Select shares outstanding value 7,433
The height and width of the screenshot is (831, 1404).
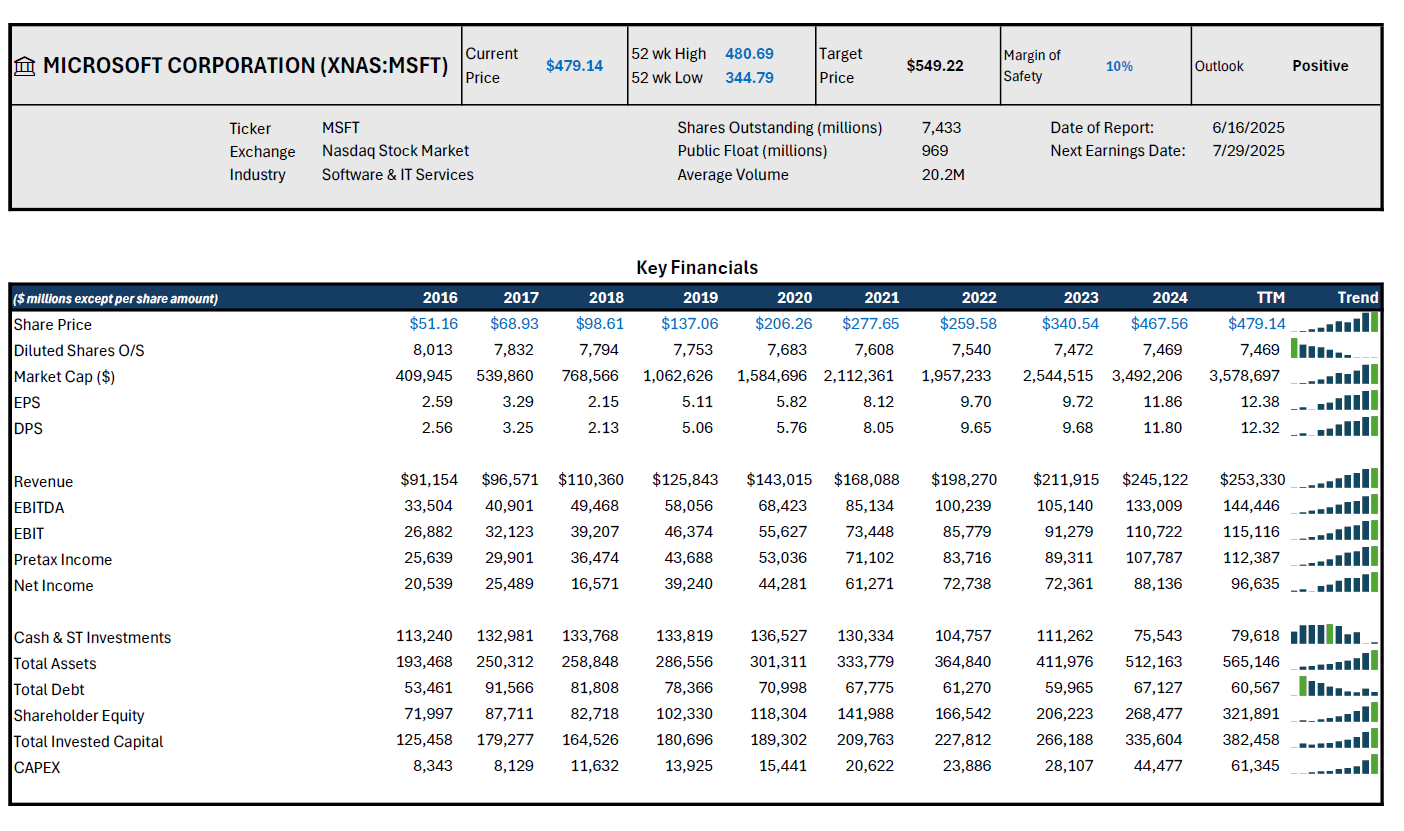click(941, 128)
